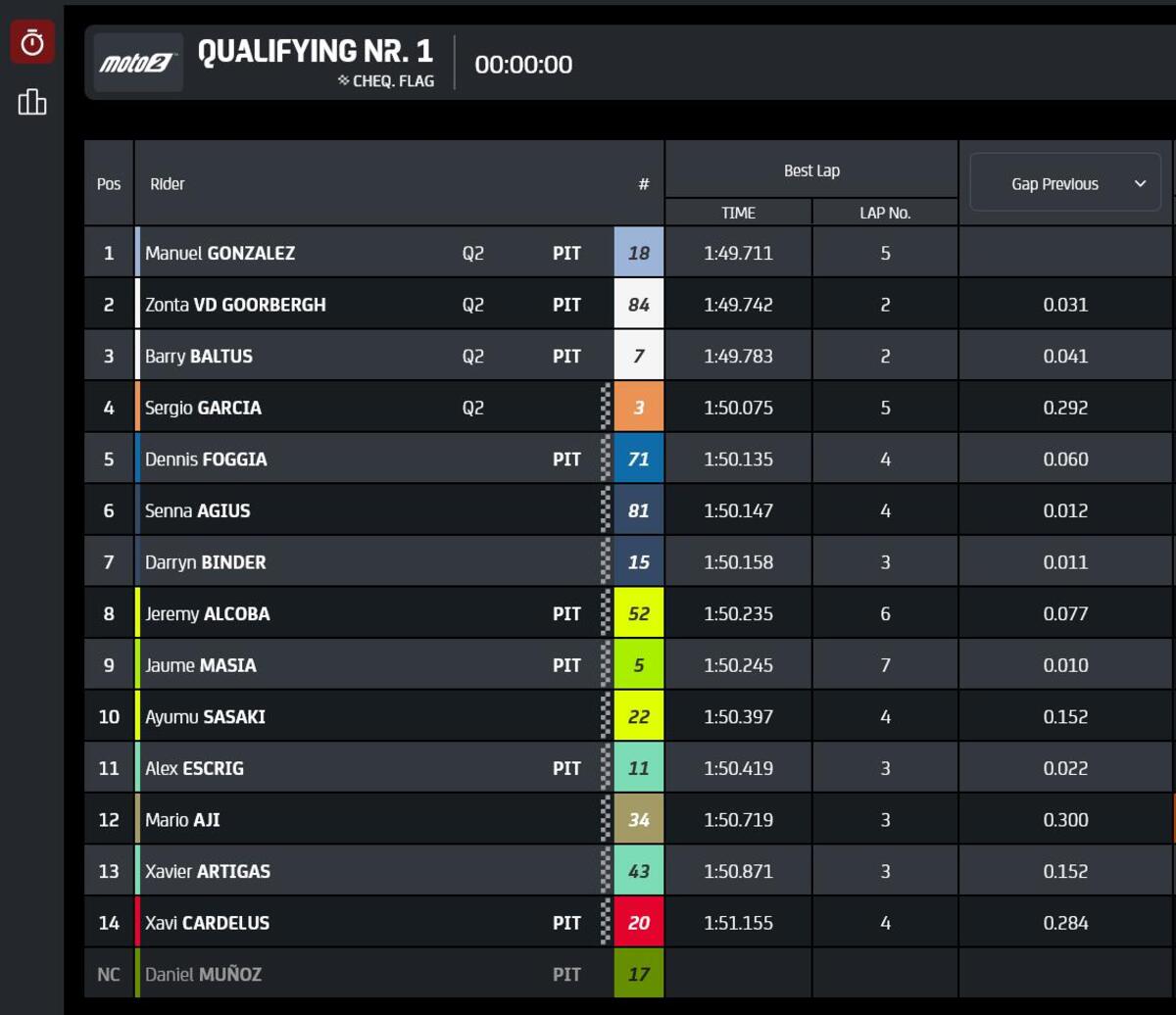Open the standings bar chart icon
This screenshot has width=1176, height=1015.
coord(32,102)
